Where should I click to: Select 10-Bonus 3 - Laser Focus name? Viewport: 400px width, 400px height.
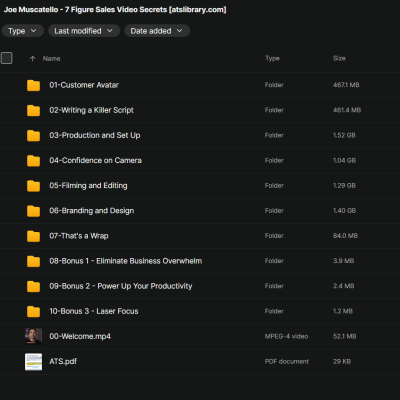94,311
